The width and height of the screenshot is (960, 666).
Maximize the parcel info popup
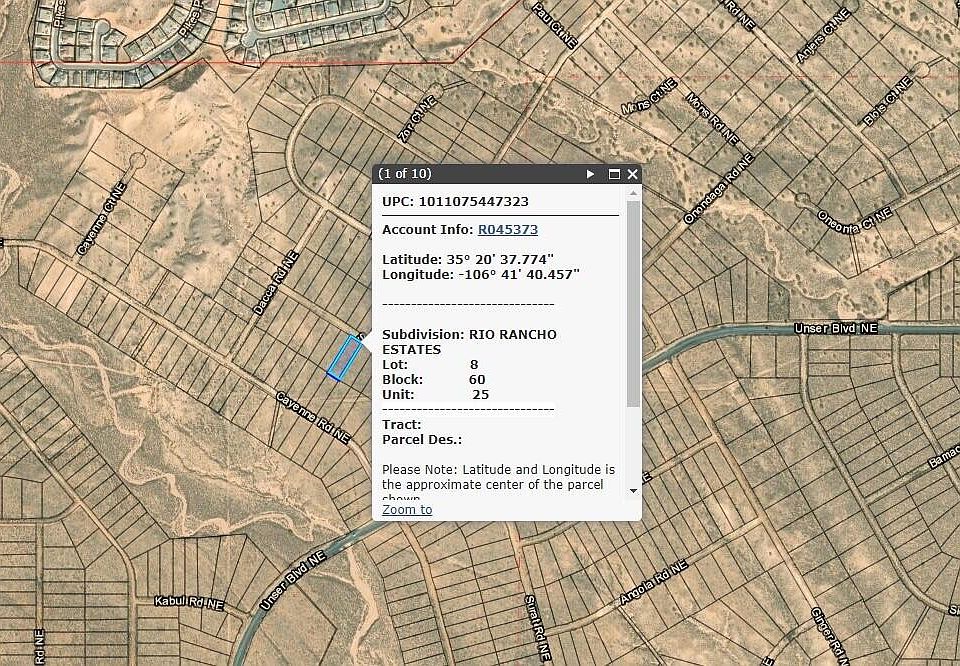point(615,174)
